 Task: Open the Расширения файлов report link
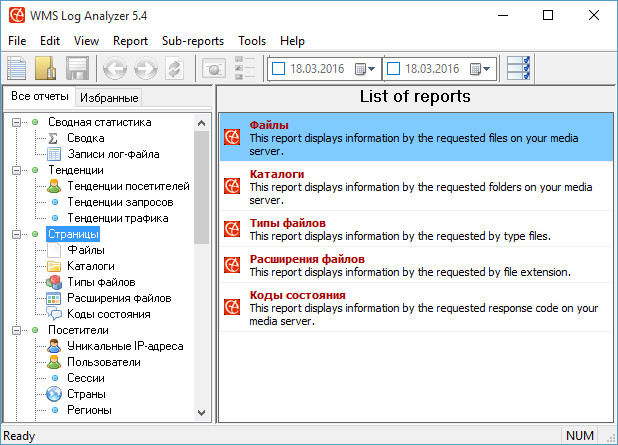[x=306, y=259]
